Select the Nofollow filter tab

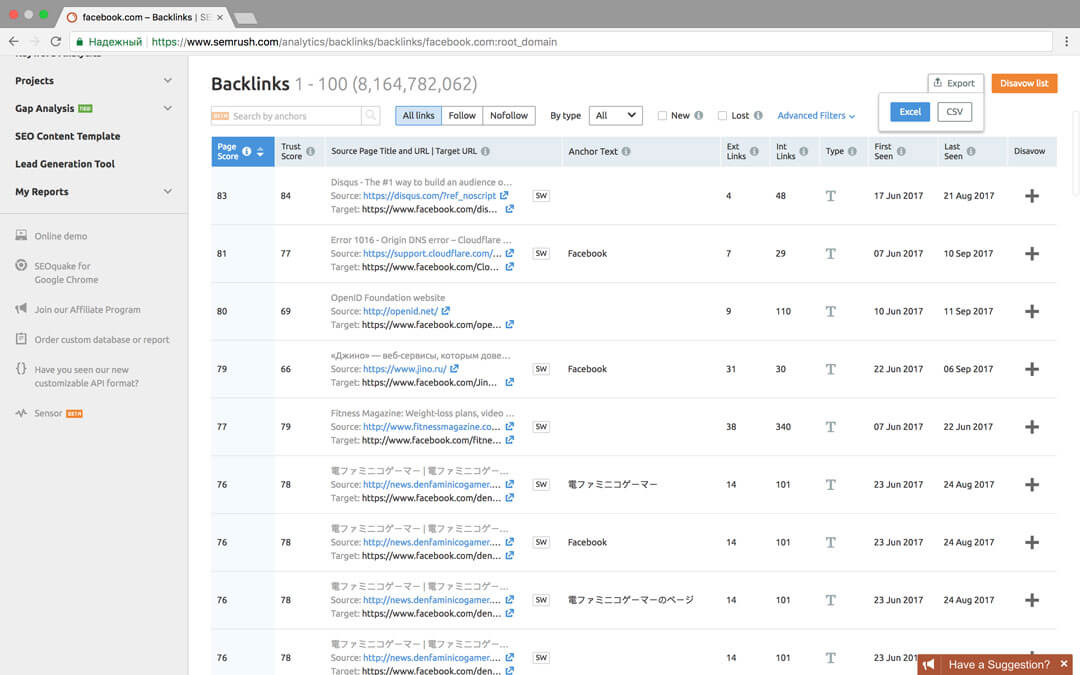(x=509, y=116)
